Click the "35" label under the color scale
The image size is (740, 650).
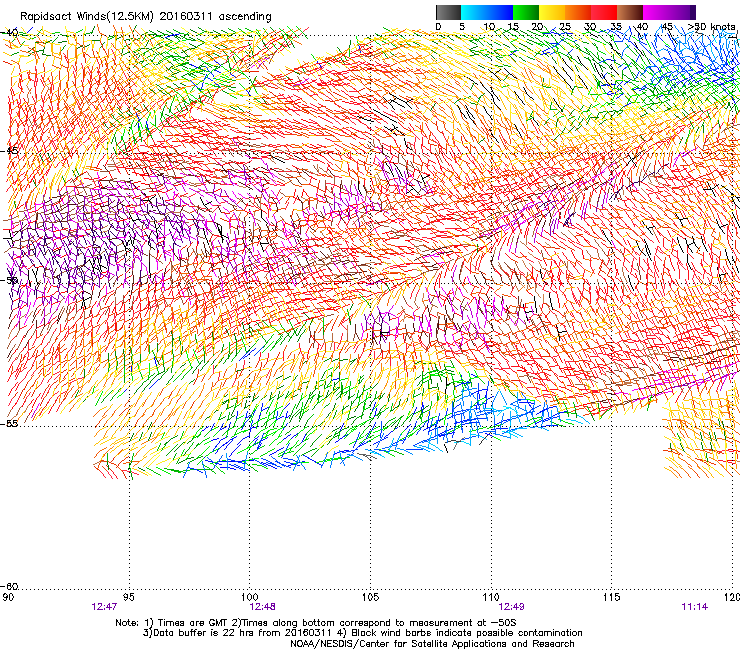click(616, 26)
